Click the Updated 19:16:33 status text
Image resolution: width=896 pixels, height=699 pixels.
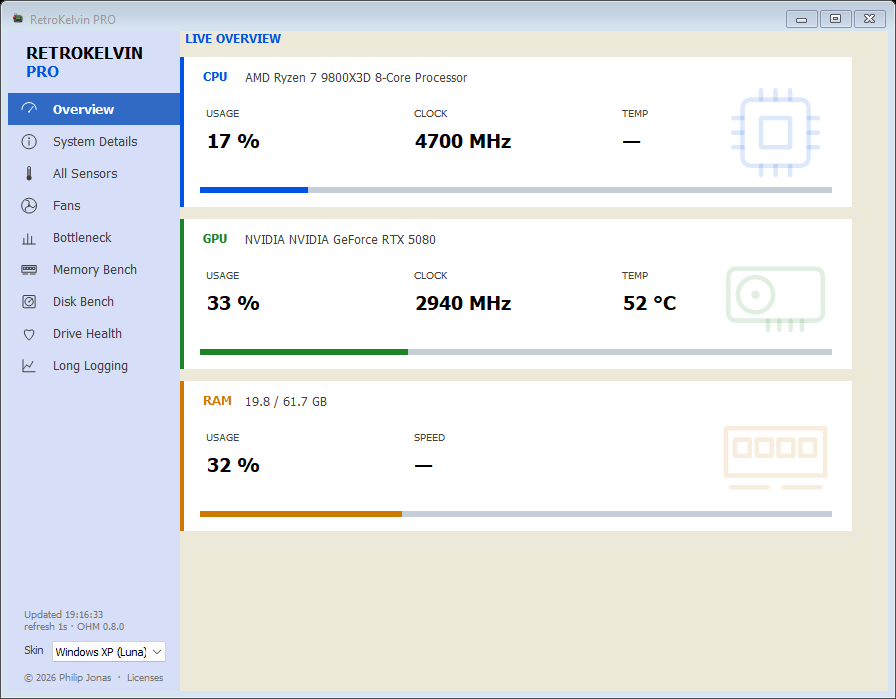(x=63, y=614)
